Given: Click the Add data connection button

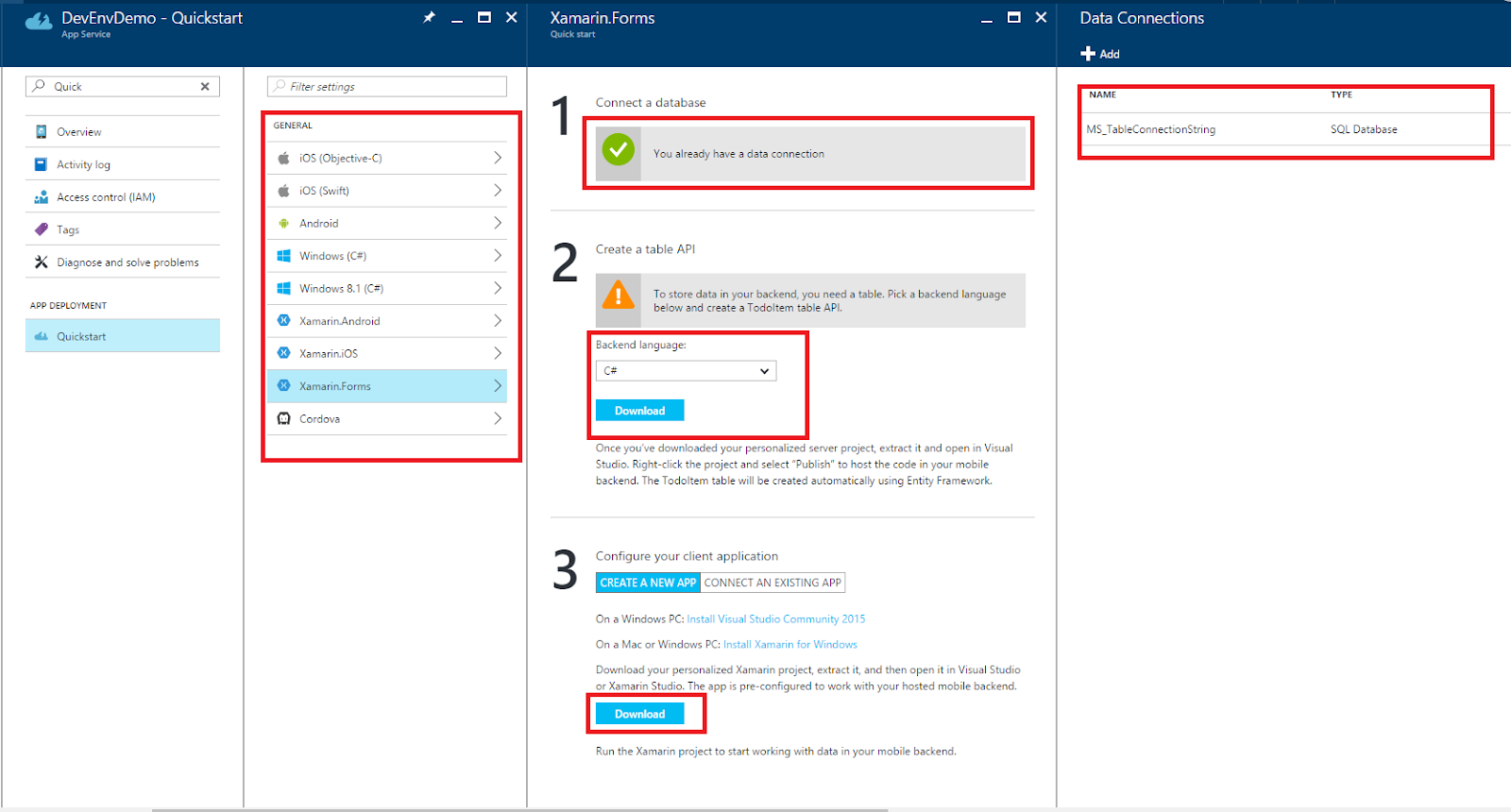Looking at the screenshot, I should 1100,54.
